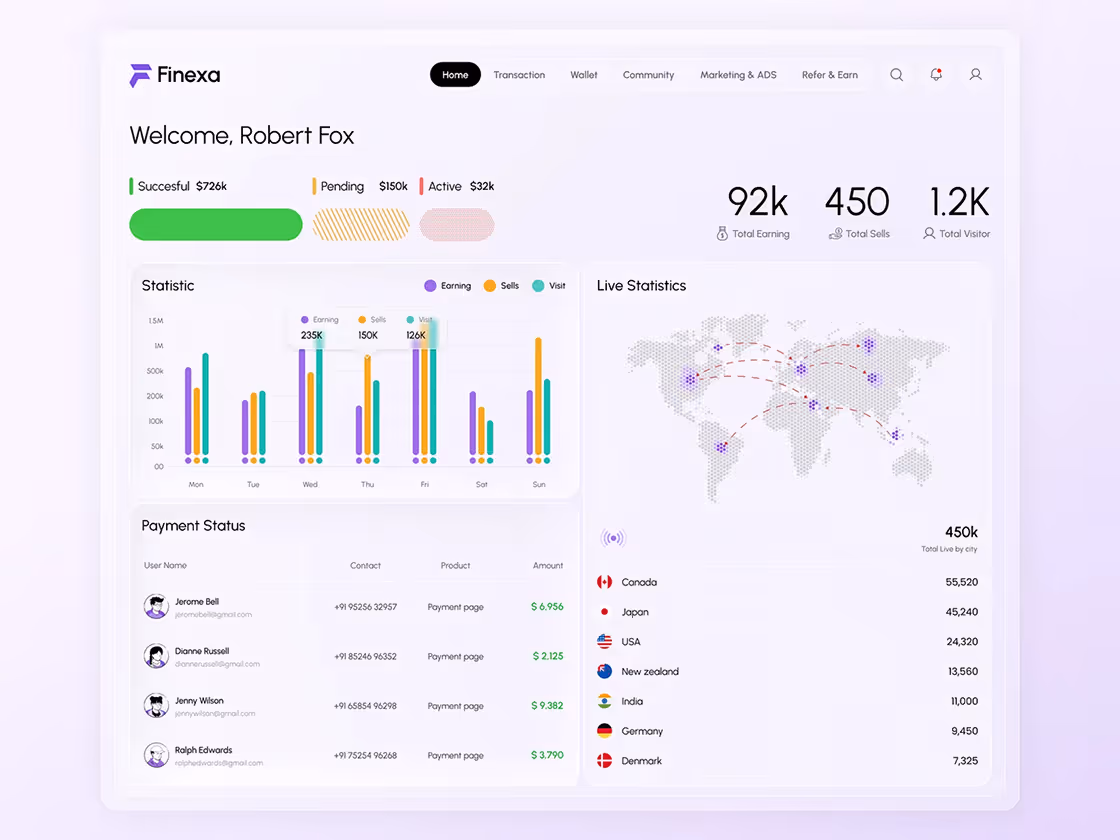This screenshot has height=840, width=1120.
Task: Click the green Successful progress bar
Action: click(x=216, y=225)
